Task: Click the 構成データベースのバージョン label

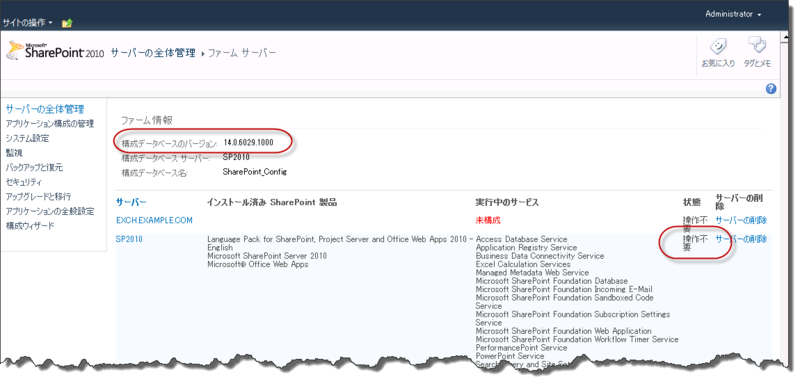Action: coord(169,144)
